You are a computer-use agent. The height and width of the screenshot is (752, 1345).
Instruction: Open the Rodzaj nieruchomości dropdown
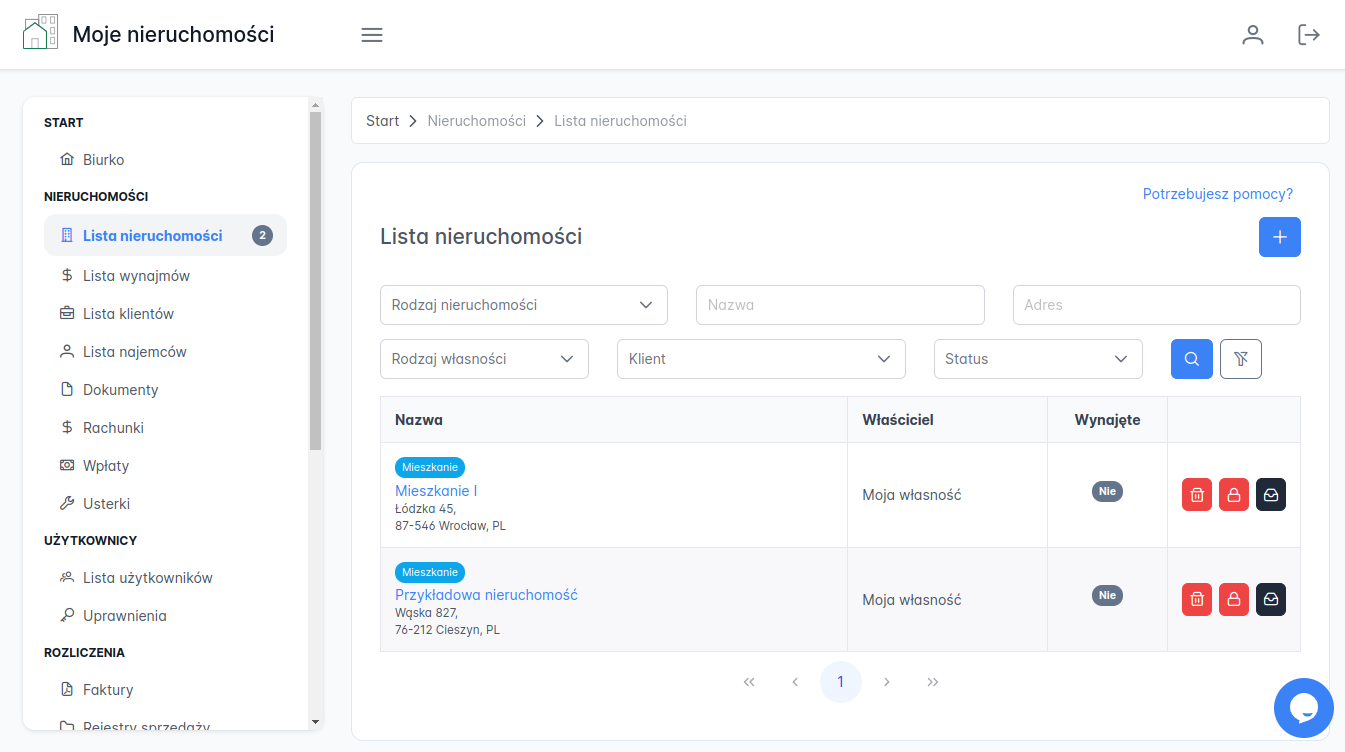(x=523, y=304)
